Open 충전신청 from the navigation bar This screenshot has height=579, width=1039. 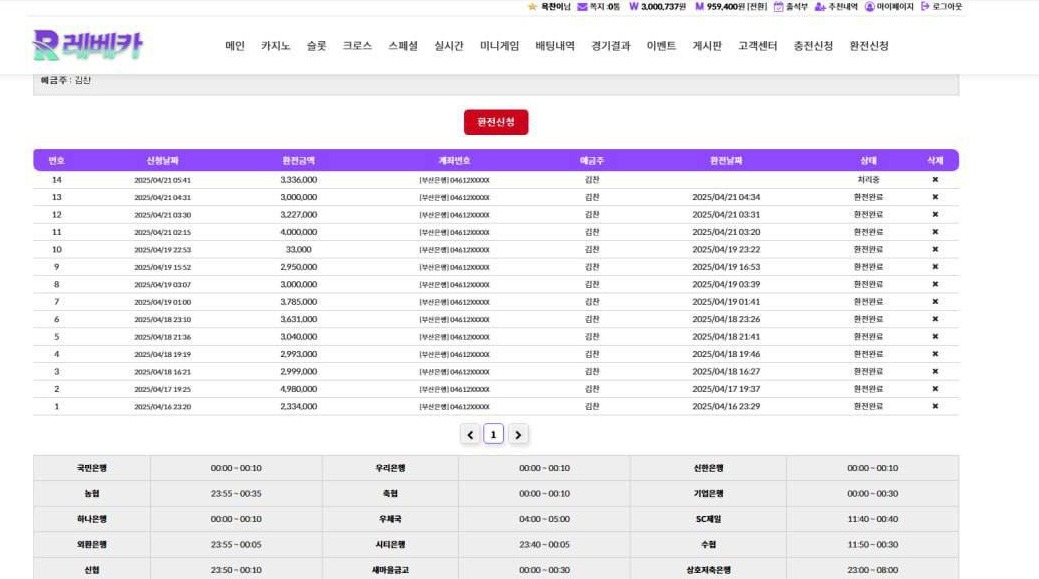click(x=813, y=46)
